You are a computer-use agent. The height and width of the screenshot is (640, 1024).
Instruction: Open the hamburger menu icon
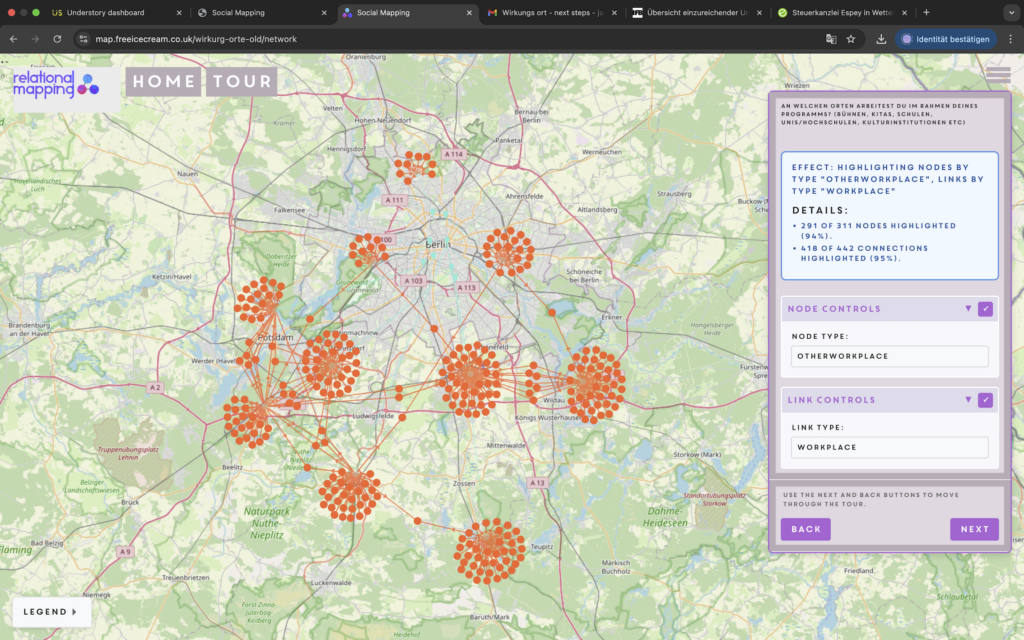pyautogui.click(x=997, y=75)
